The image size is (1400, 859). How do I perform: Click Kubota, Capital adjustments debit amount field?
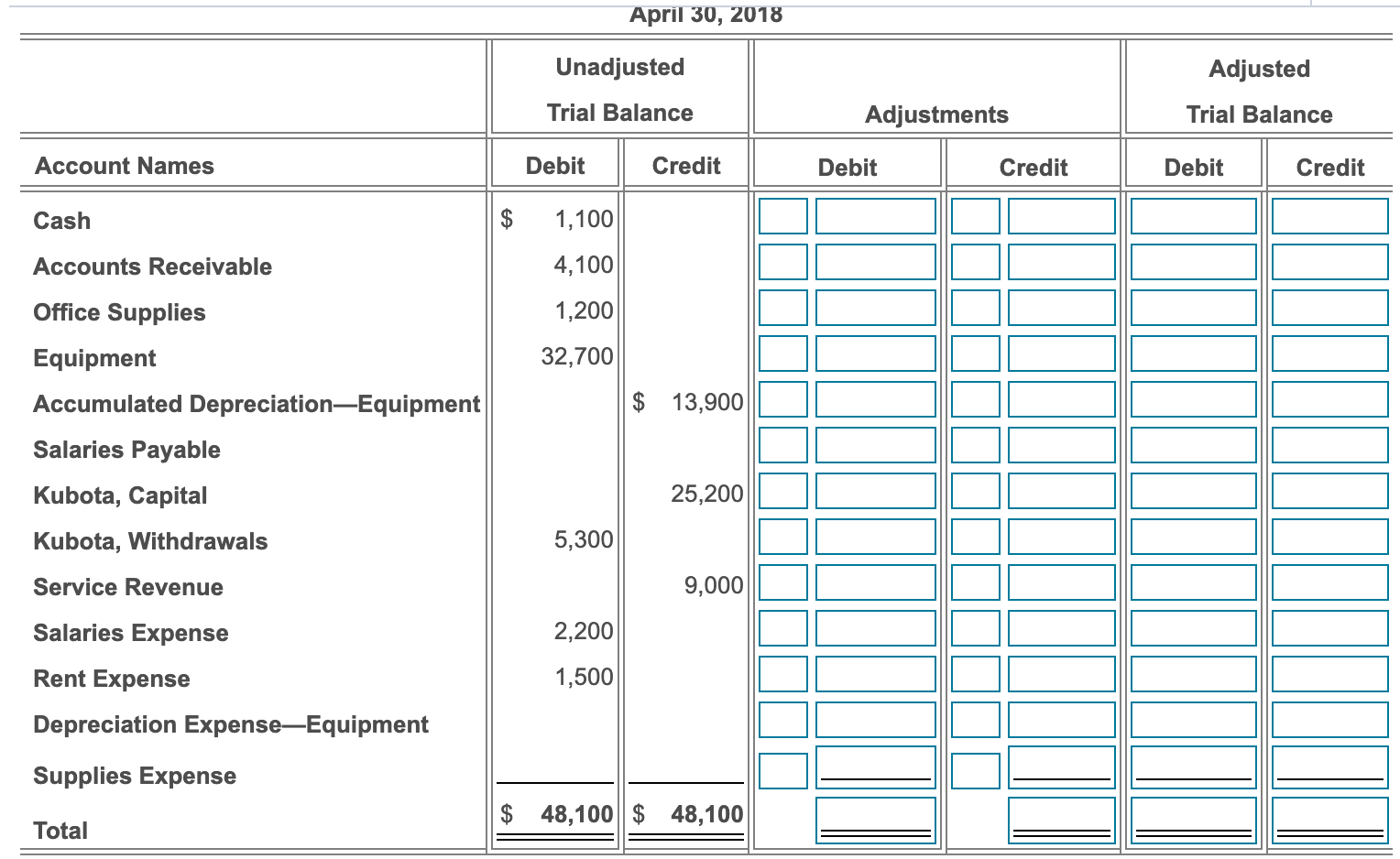pyautogui.click(x=876, y=491)
